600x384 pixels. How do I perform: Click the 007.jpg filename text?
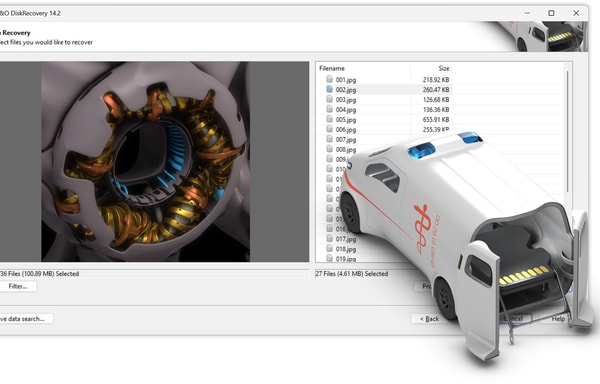346,140
